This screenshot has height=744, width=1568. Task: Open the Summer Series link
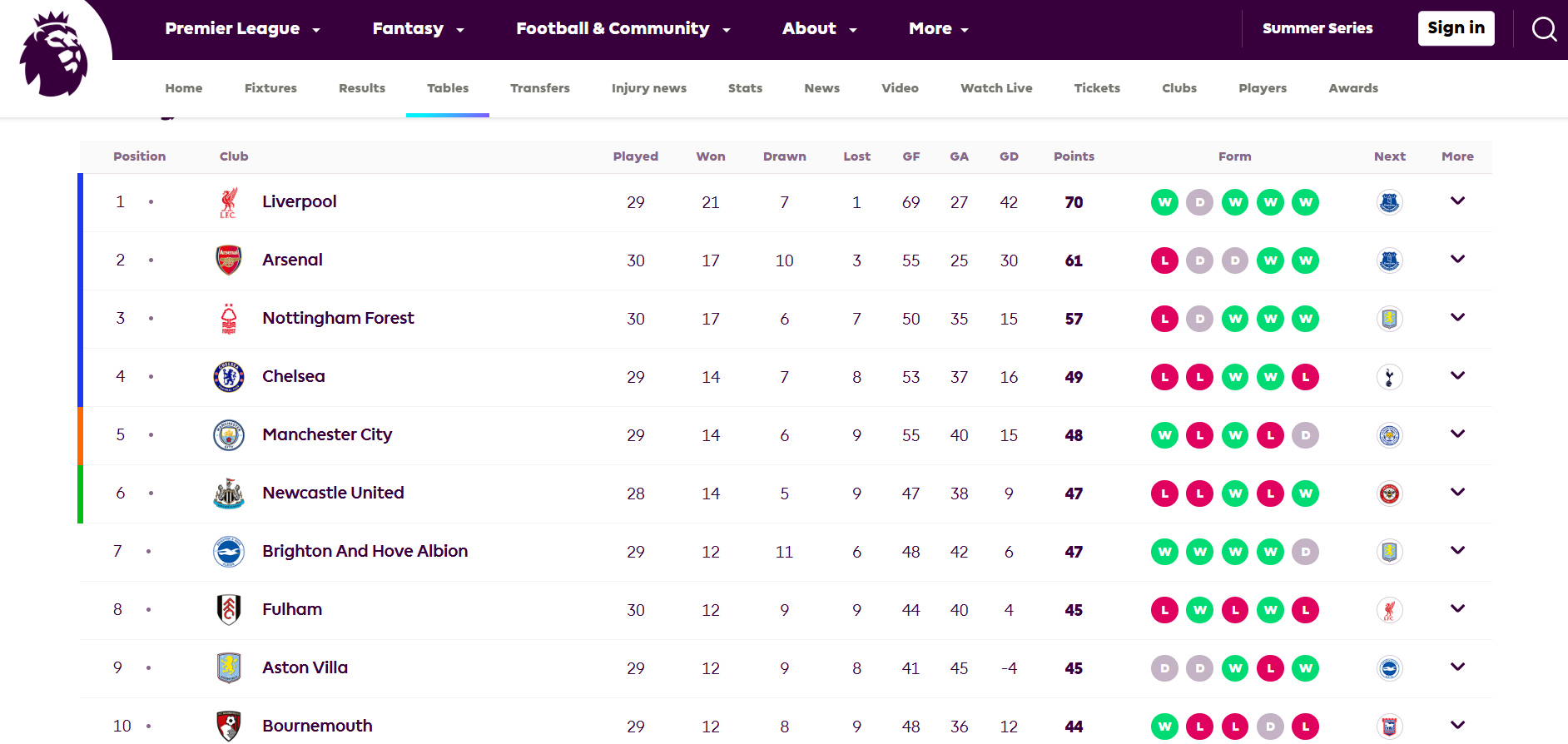[1317, 28]
